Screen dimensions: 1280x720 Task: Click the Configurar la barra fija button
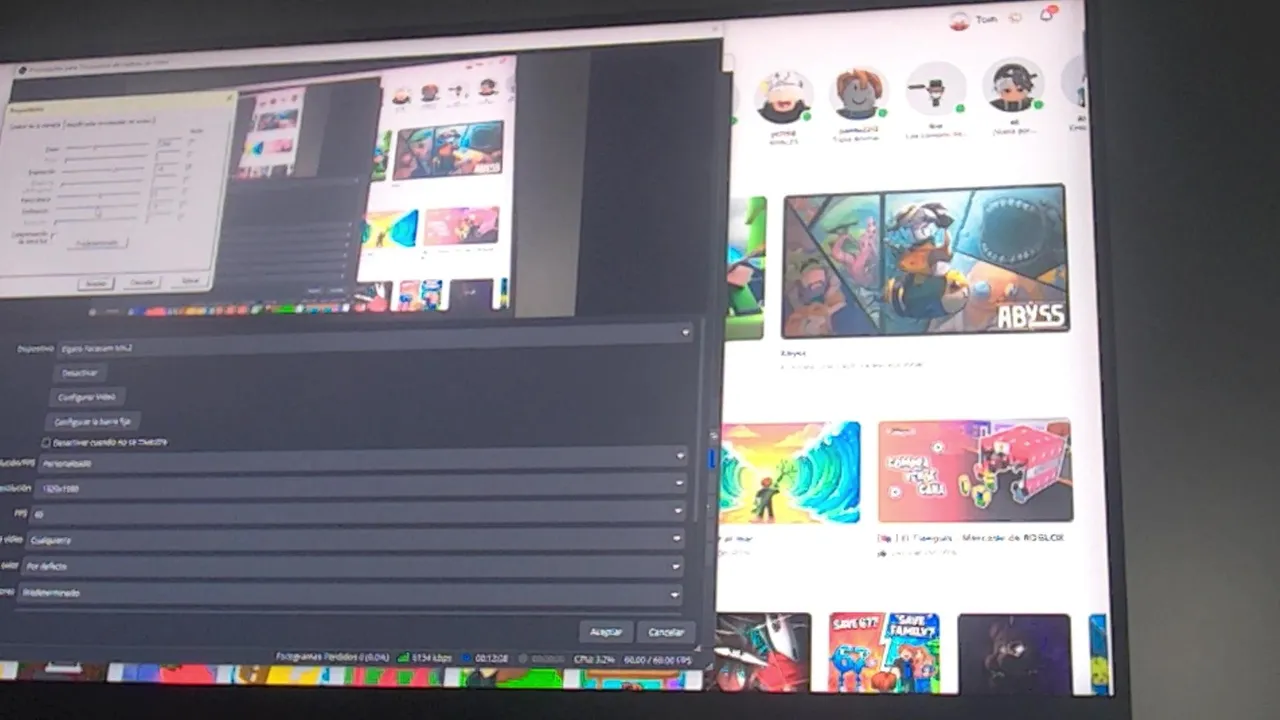[x=93, y=422]
